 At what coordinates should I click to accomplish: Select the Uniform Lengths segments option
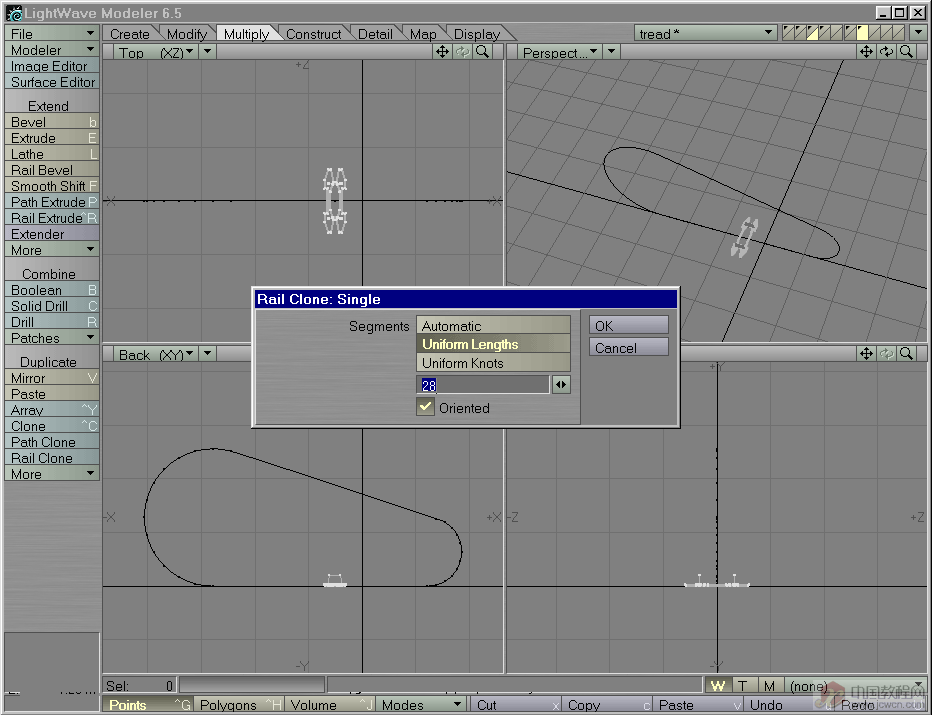coord(493,344)
